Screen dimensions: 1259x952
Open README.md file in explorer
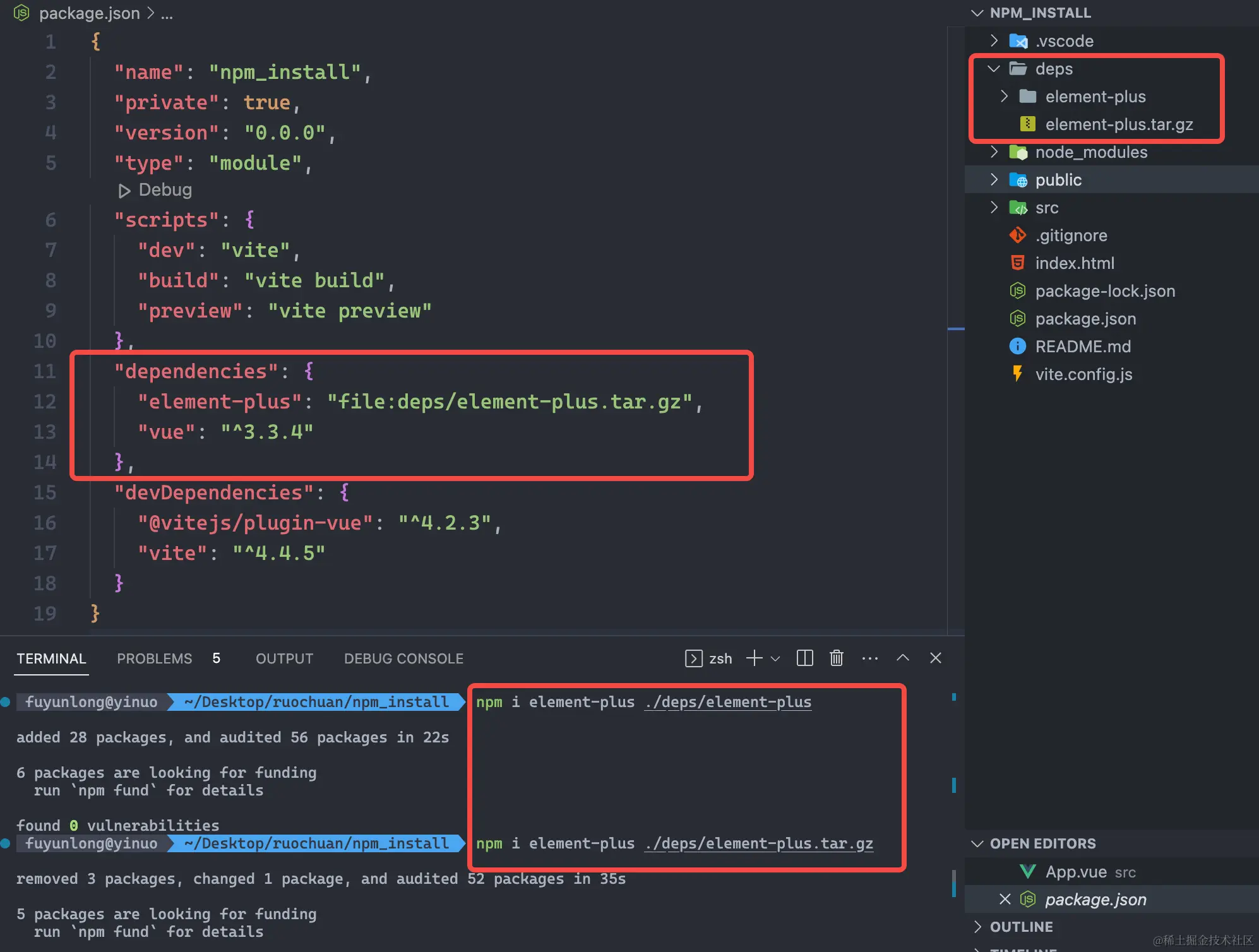point(1082,347)
